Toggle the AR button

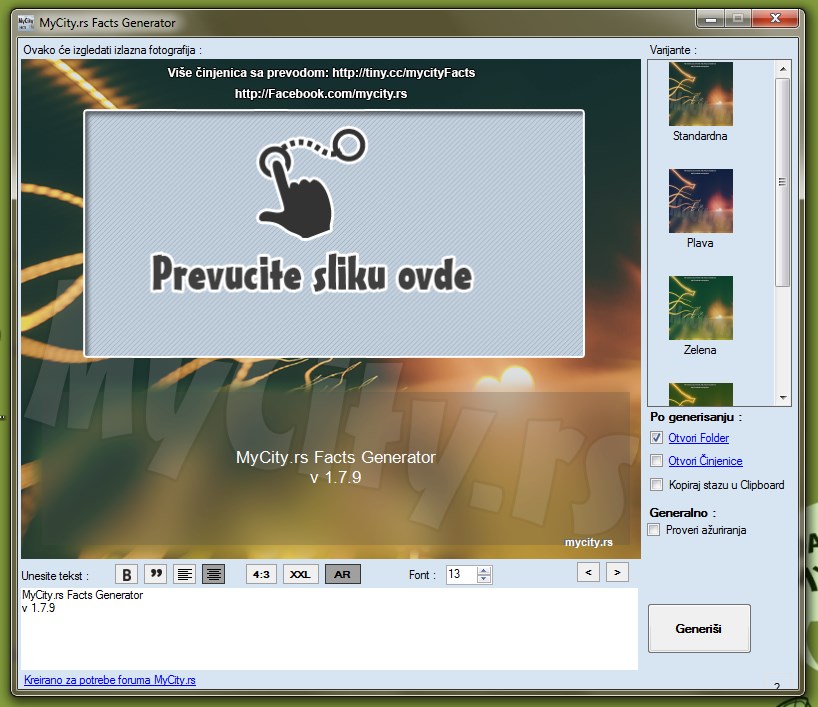[343, 574]
